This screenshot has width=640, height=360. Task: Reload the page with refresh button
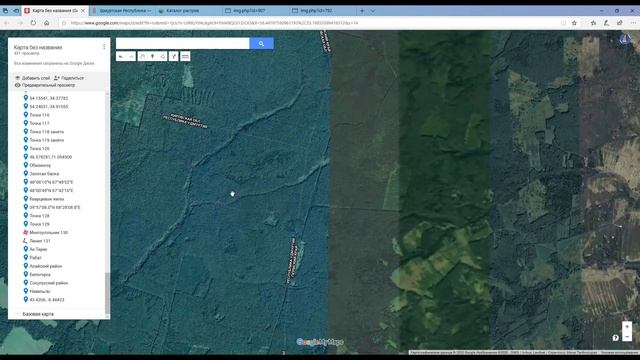tap(33, 23)
